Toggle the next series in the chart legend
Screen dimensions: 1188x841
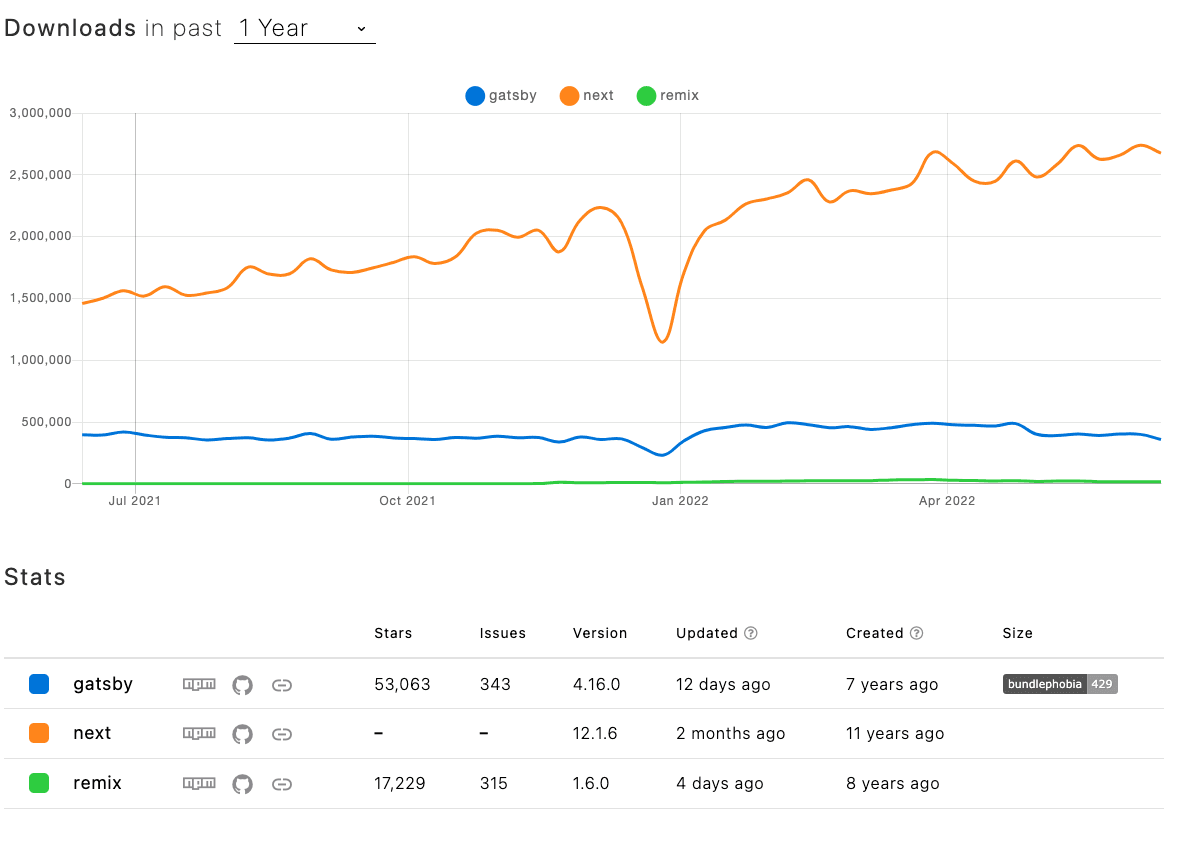click(x=586, y=95)
